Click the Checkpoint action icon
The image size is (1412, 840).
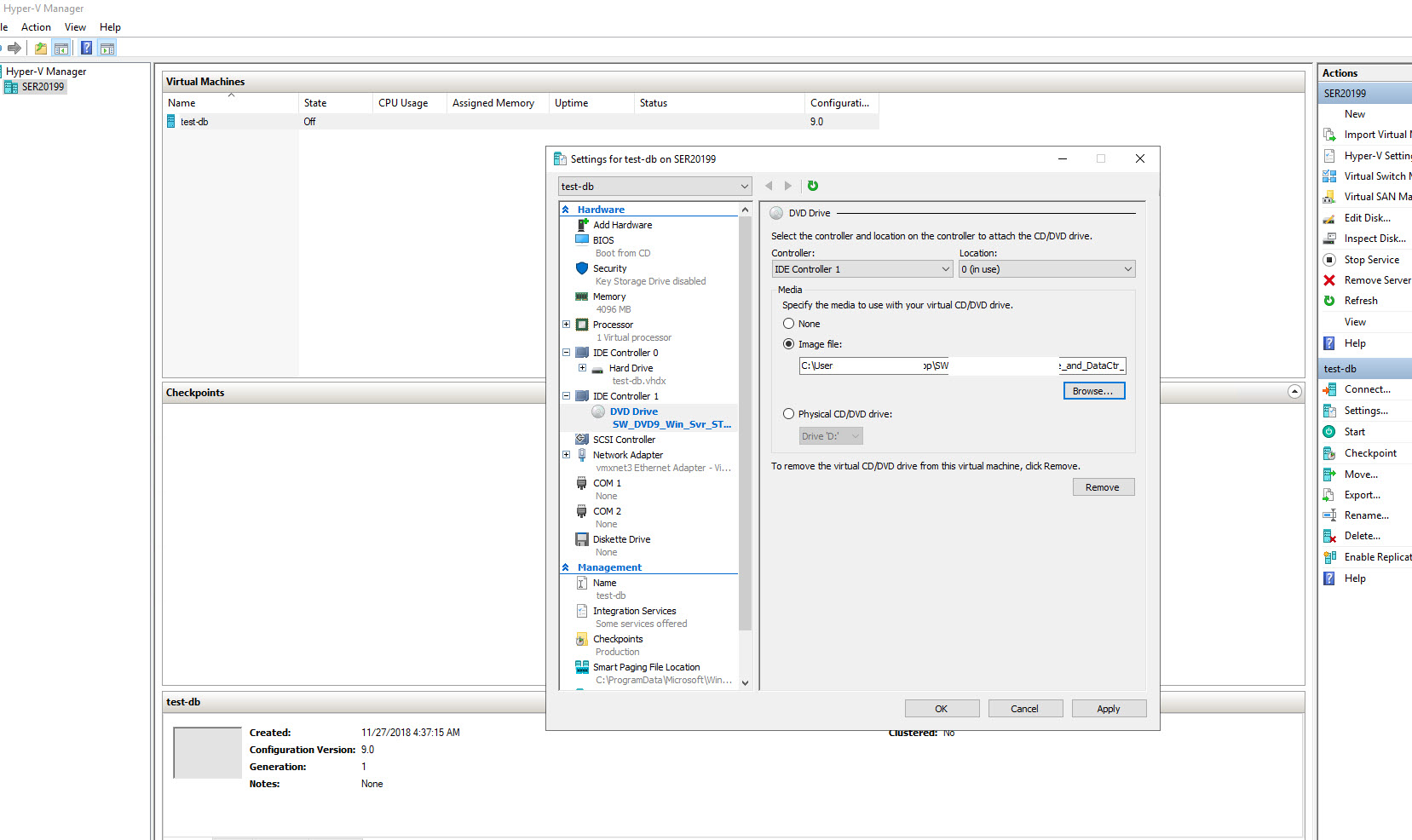tap(1328, 453)
